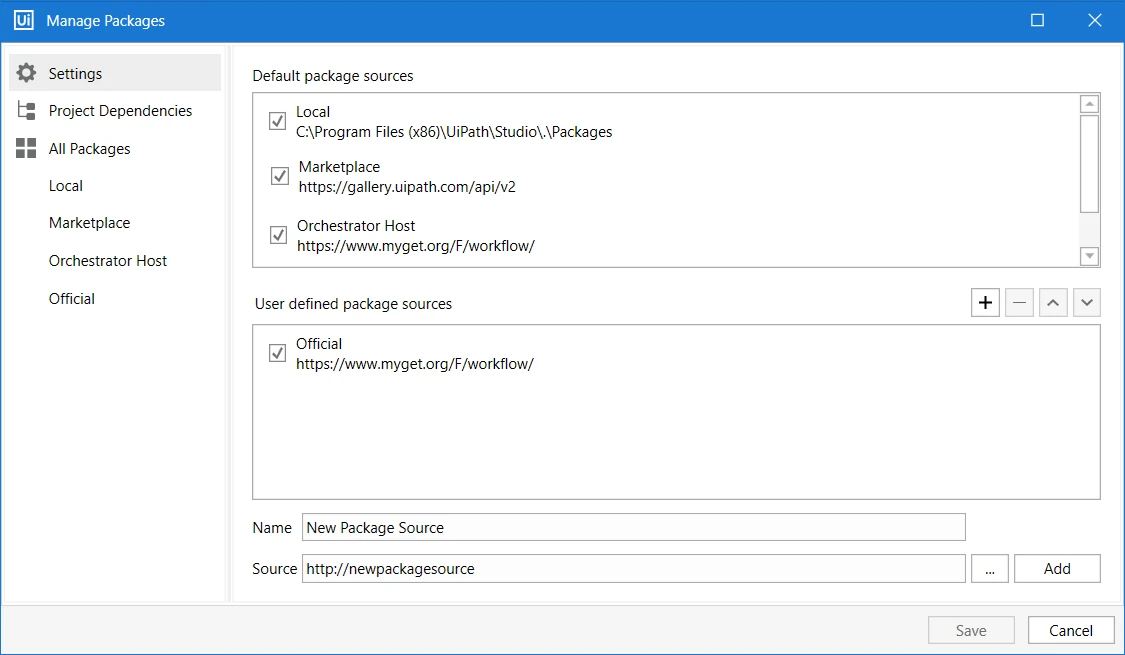Disable the Official user defined source checkbox

click(x=277, y=353)
